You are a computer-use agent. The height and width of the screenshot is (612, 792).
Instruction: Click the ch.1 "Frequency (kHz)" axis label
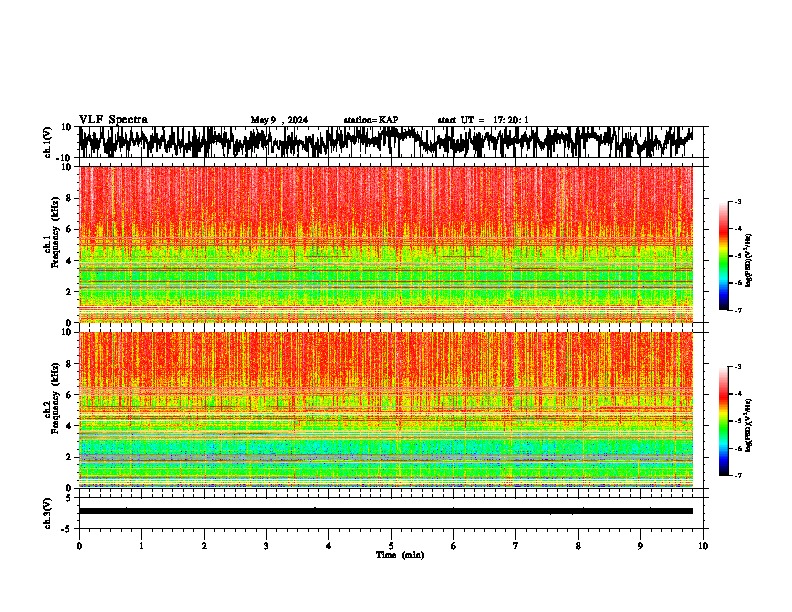[x=55, y=232]
